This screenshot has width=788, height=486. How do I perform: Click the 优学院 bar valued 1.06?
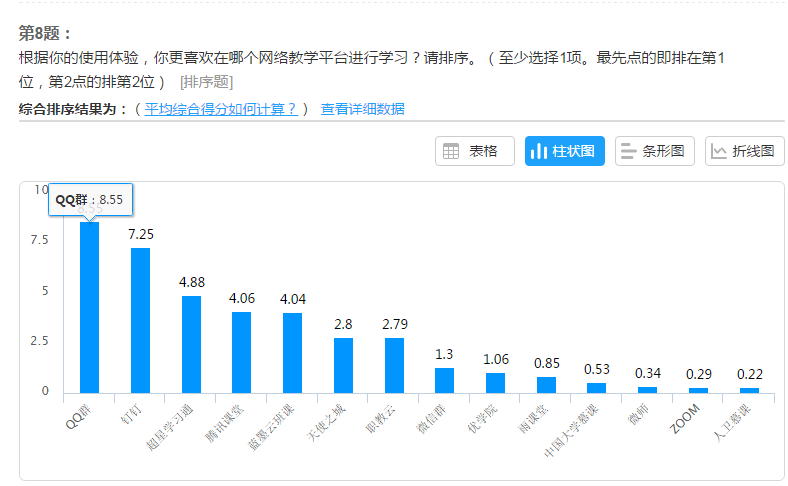pyautogui.click(x=495, y=383)
